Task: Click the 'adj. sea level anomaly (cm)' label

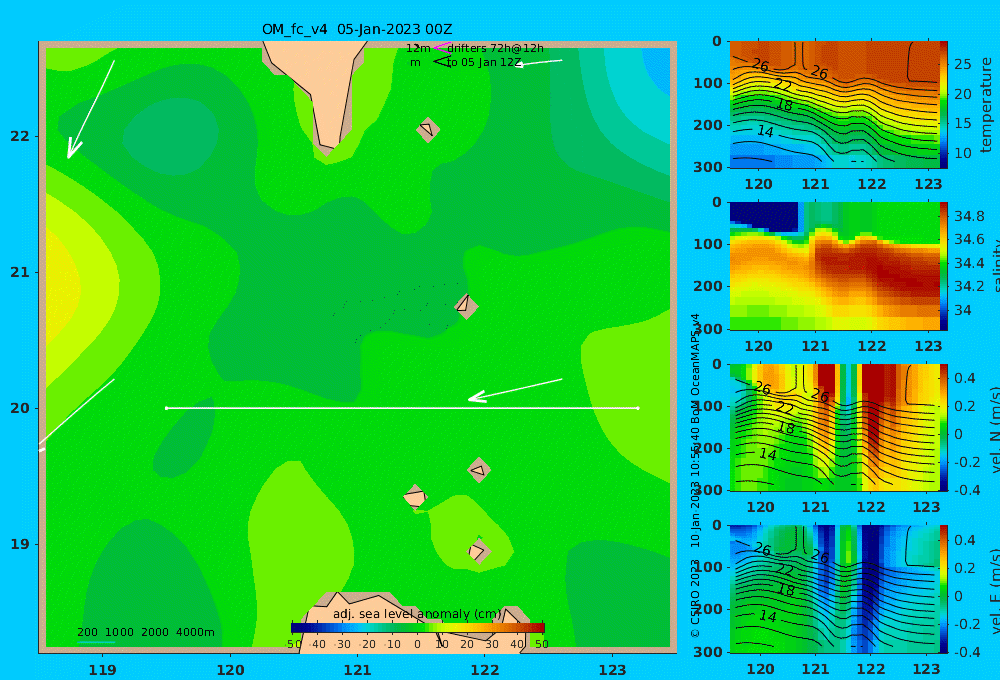Action: point(417,614)
